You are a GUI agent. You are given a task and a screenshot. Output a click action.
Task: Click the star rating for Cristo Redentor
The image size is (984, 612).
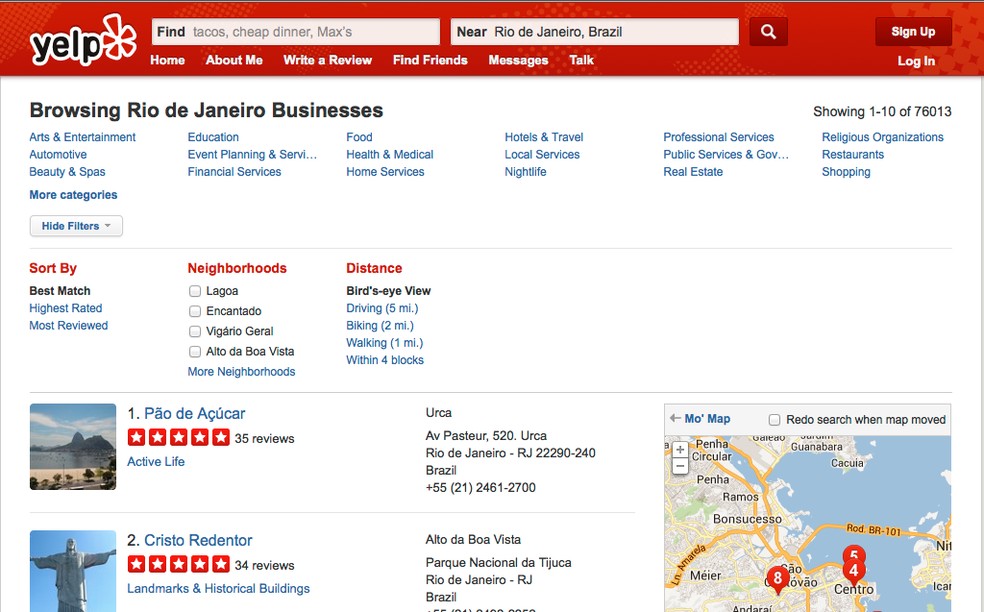[178, 564]
